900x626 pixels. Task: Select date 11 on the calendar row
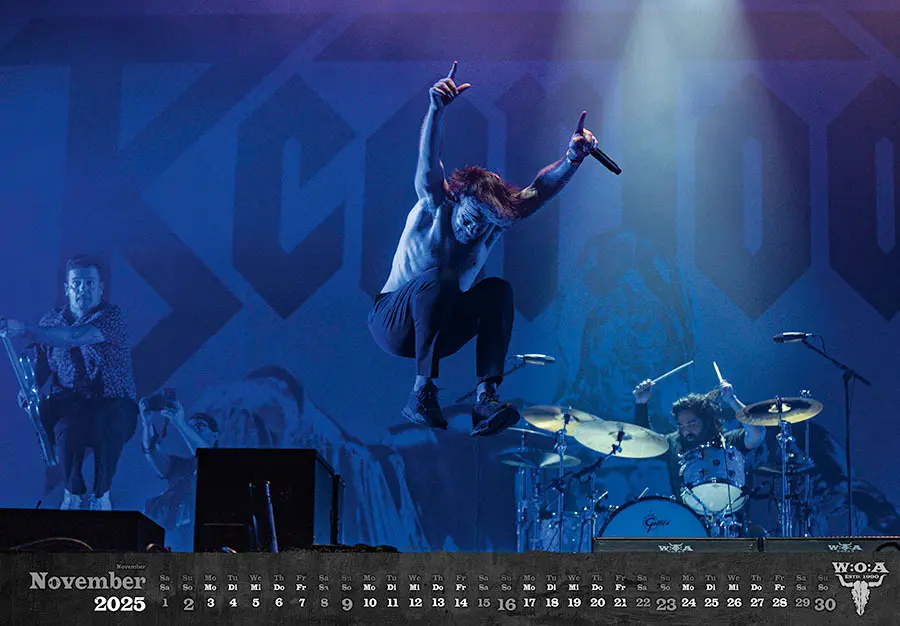392,602
